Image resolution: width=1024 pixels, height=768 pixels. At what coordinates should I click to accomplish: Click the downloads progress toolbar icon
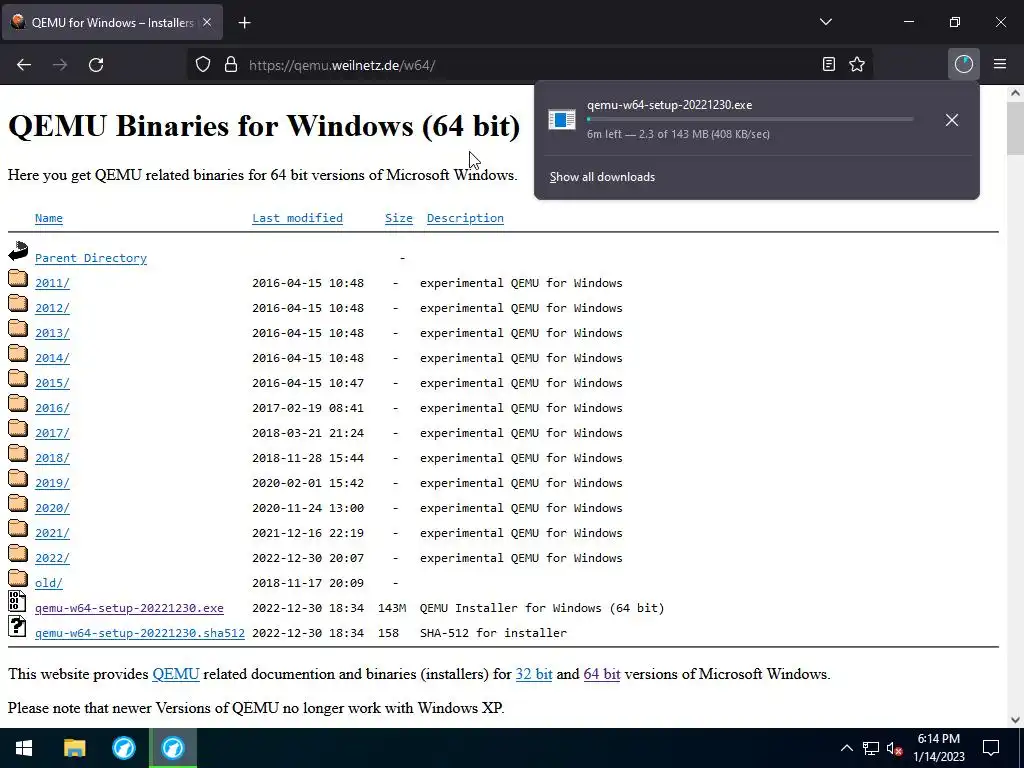pos(963,64)
